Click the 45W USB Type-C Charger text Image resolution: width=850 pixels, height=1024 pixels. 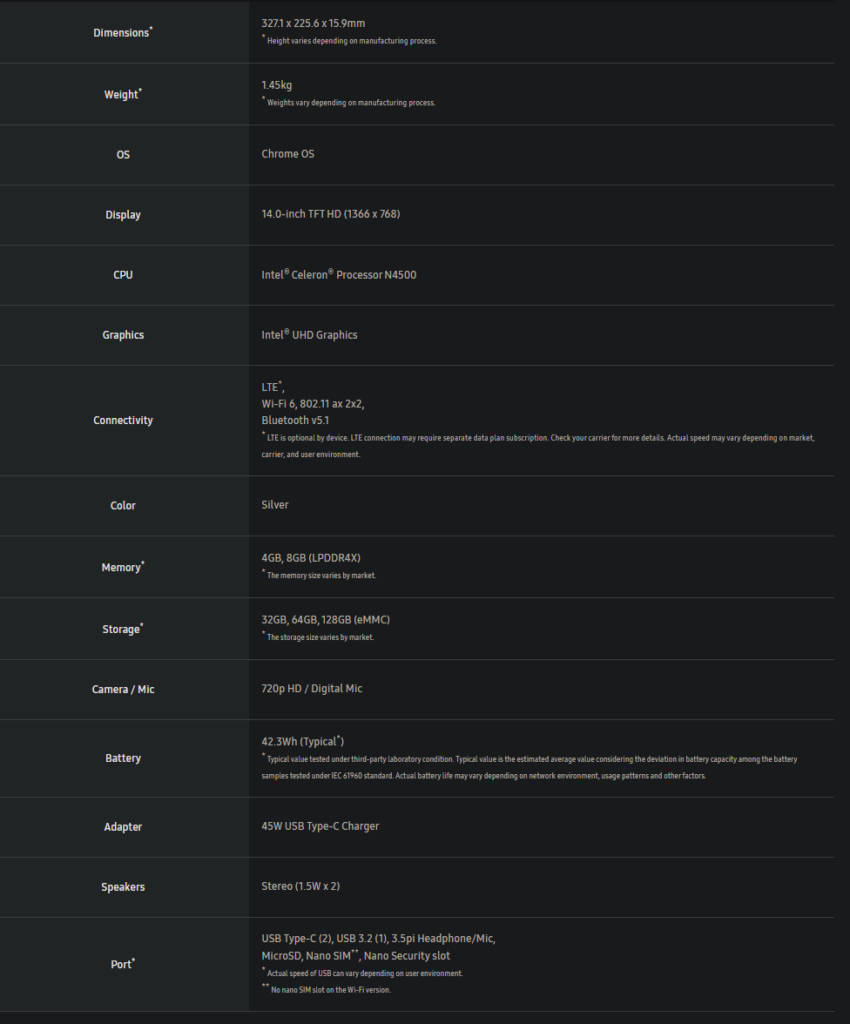pos(320,826)
